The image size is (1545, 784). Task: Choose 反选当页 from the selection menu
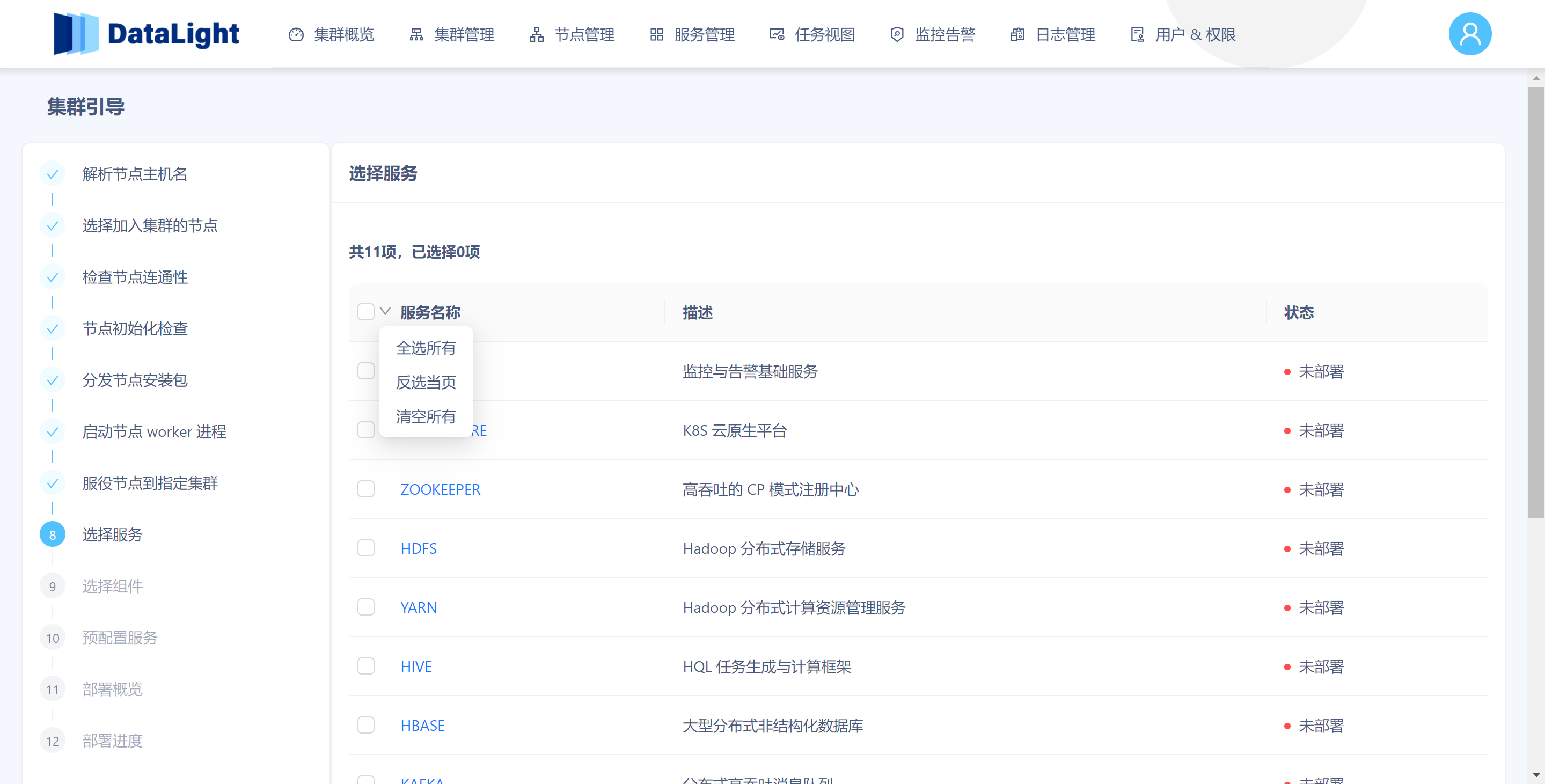coord(426,382)
